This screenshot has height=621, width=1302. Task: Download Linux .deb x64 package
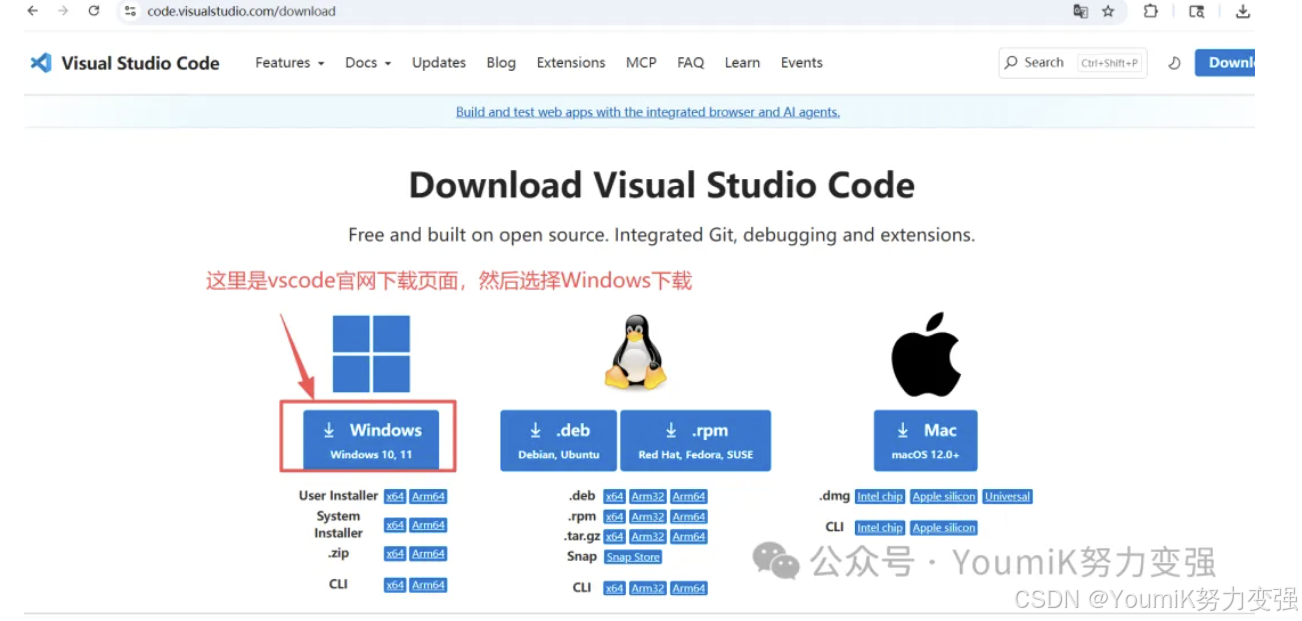tap(615, 497)
